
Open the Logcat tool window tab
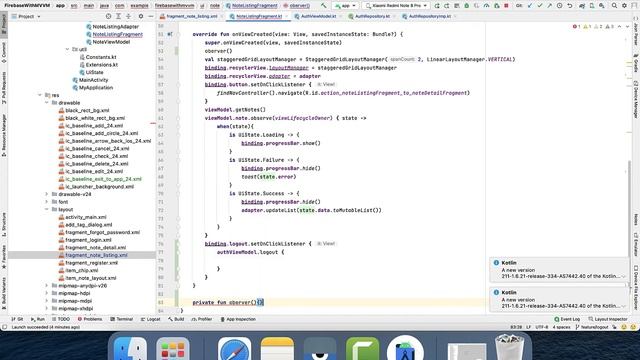pos(150,319)
